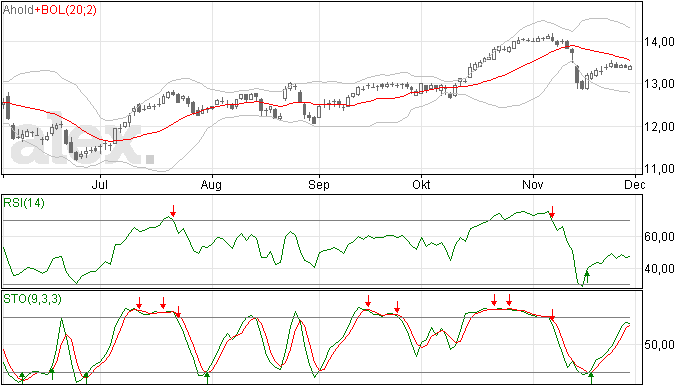
Task: Click the 14,00 price axis value
Action: (x=660, y=42)
